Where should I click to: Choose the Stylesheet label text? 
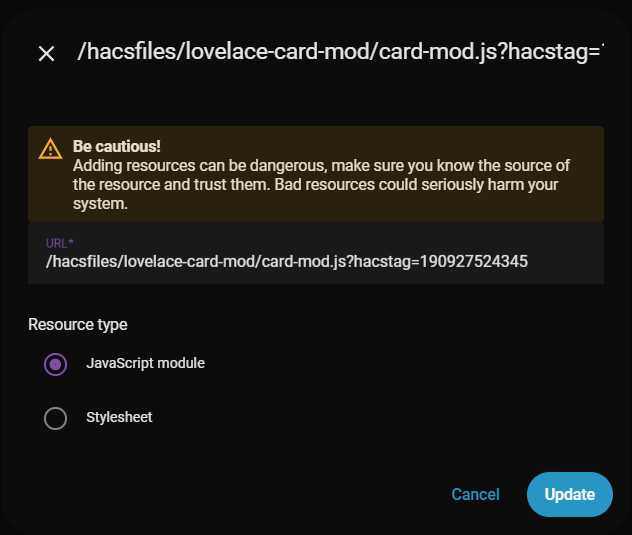tap(119, 417)
